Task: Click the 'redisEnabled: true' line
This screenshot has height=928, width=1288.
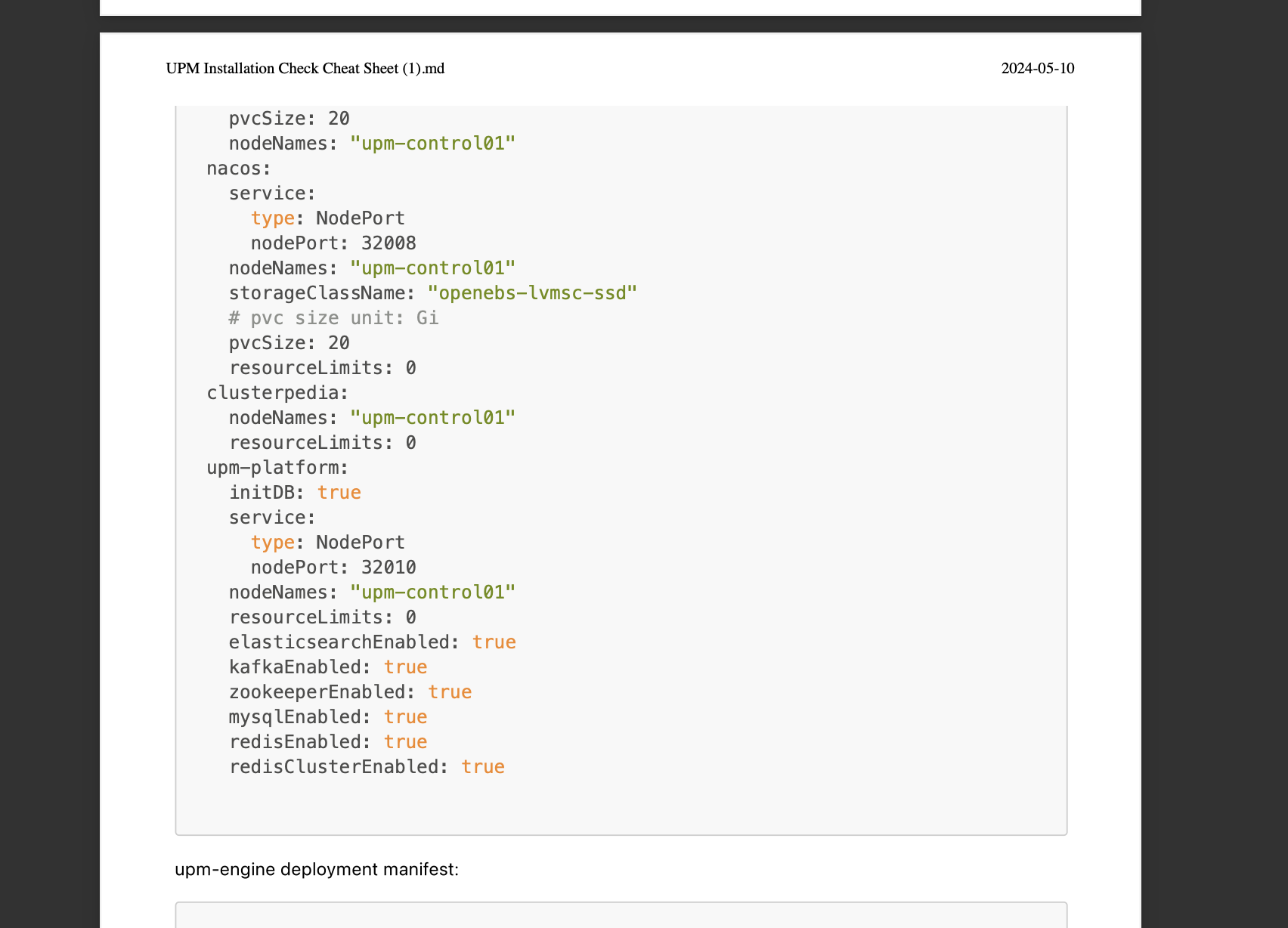Action: point(328,742)
